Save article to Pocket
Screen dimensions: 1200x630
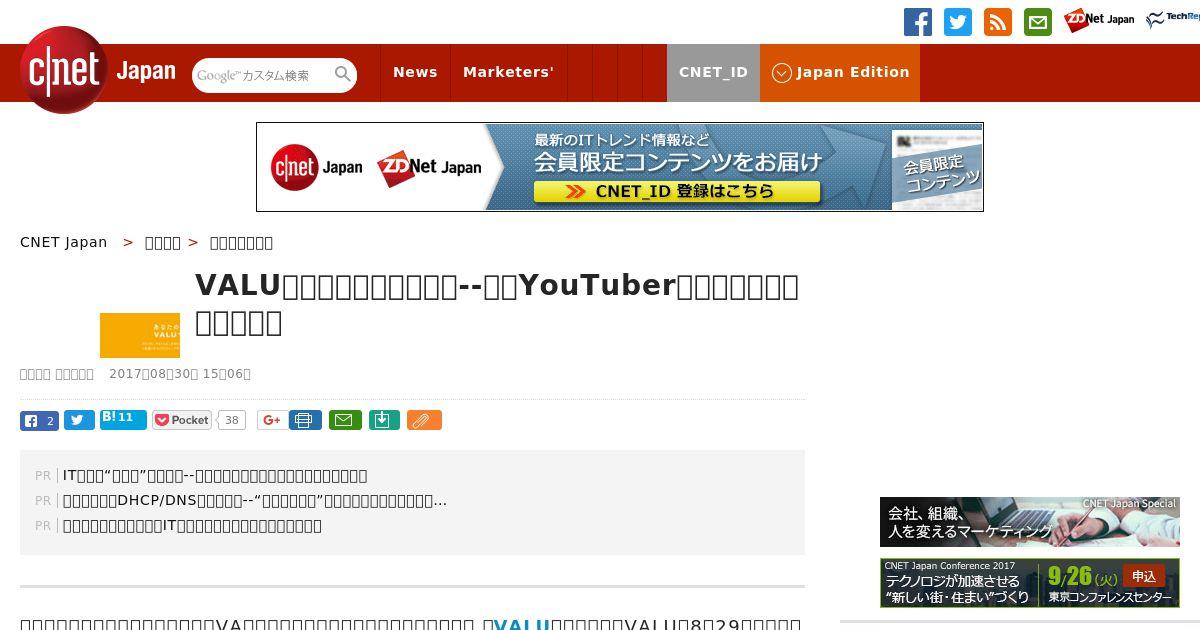pyautogui.click(x=182, y=421)
